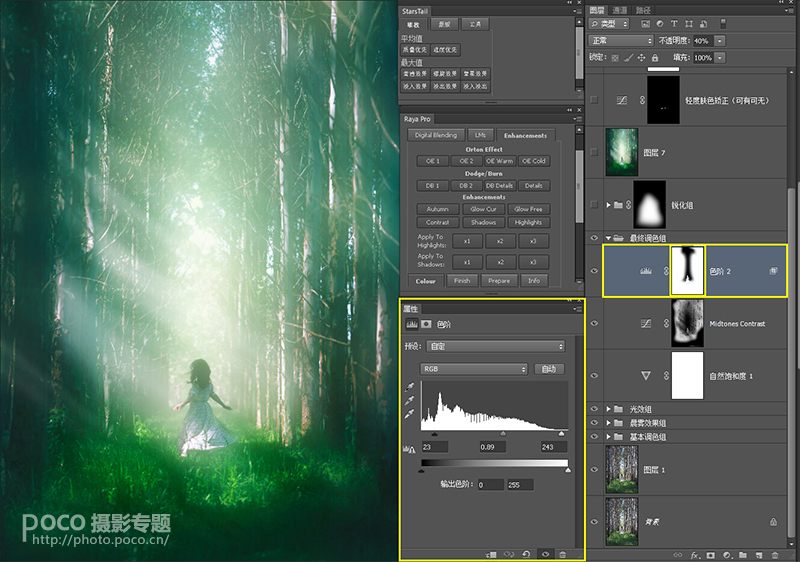Add layer mask icon in Layers panel

click(711, 555)
